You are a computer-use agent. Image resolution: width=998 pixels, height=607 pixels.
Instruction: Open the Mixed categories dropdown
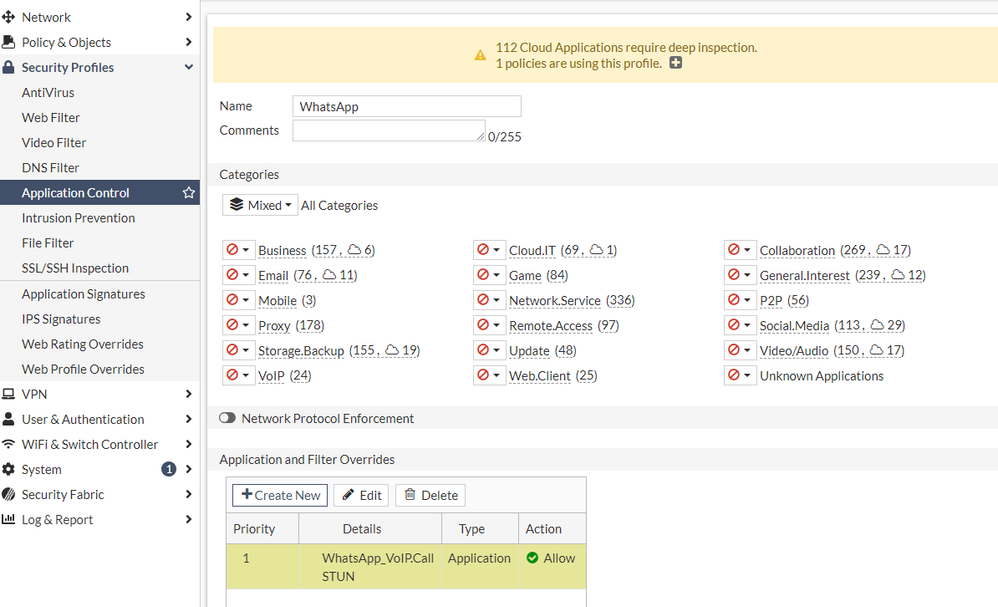click(260, 205)
